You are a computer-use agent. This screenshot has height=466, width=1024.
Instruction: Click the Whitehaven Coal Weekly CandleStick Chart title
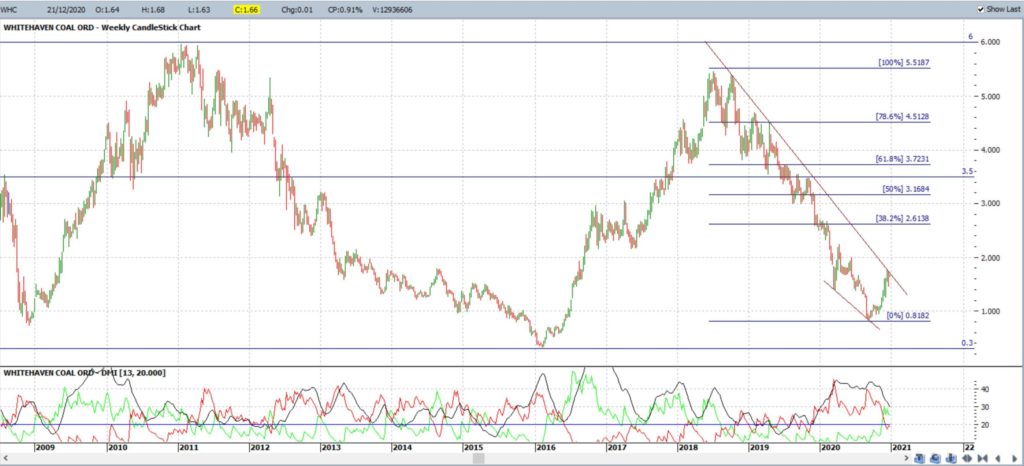click(x=103, y=28)
